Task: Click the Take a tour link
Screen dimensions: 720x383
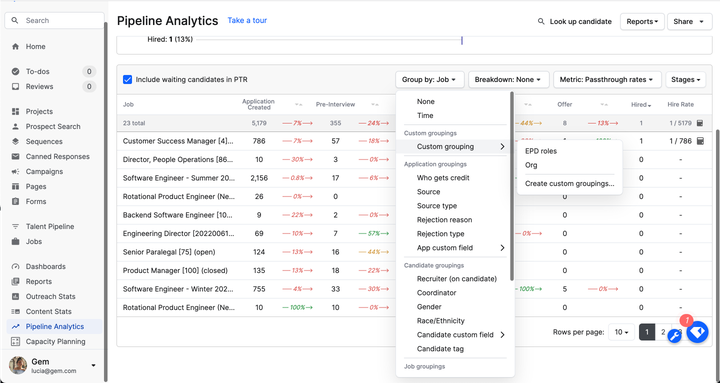Action: coord(247,20)
